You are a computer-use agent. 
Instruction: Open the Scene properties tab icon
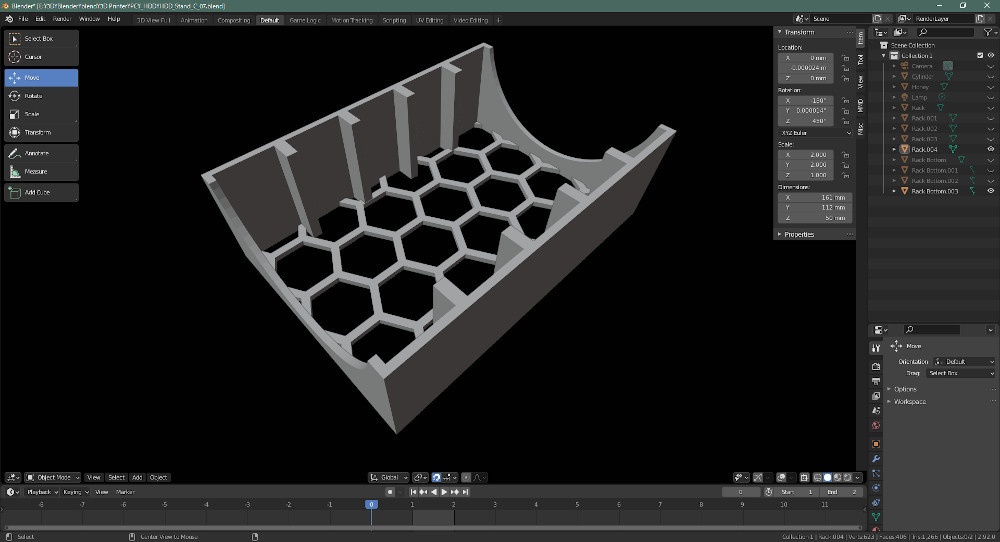click(876, 411)
